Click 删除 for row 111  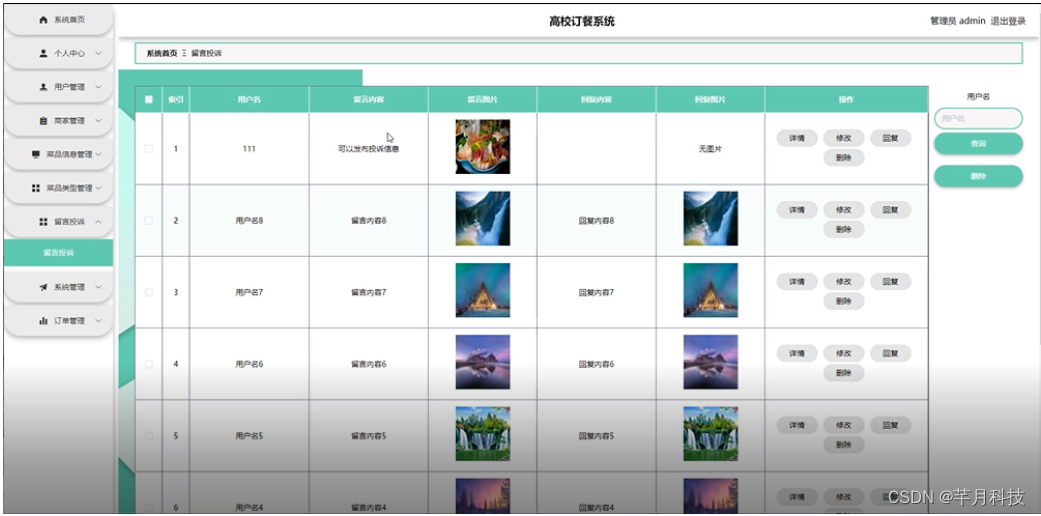pyautogui.click(x=844, y=157)
